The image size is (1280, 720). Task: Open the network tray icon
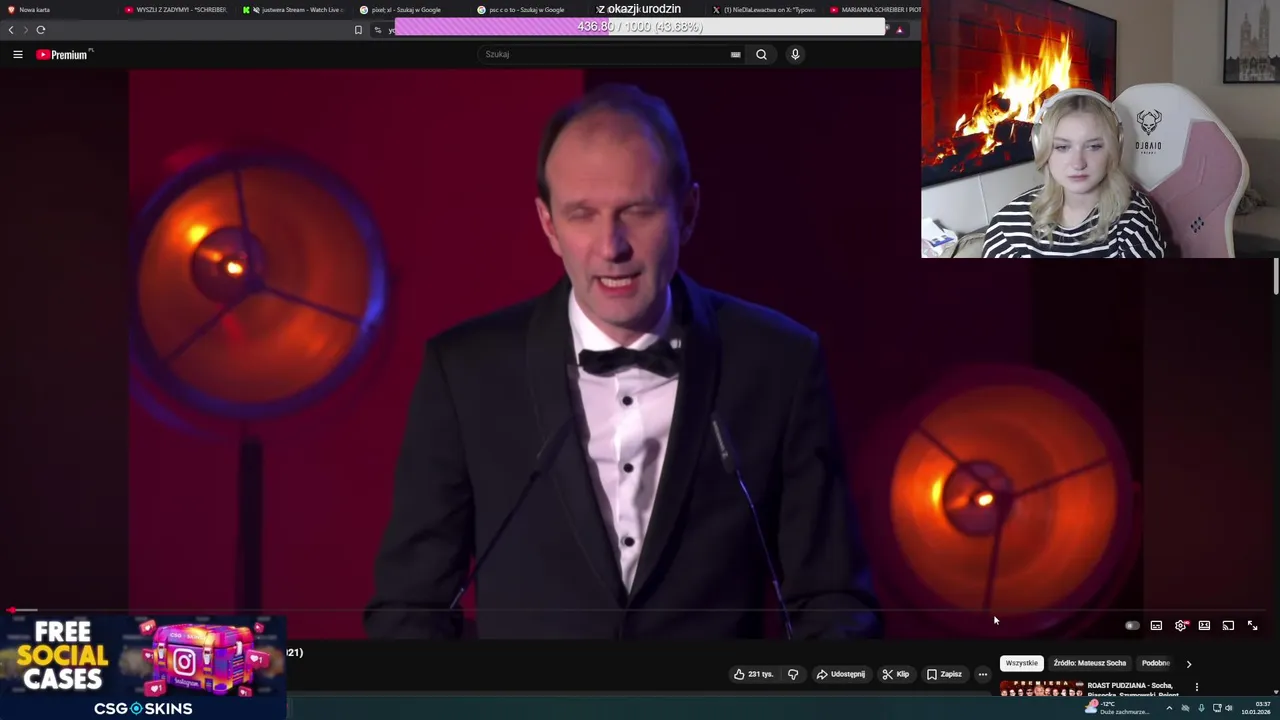coord(1216,708)
